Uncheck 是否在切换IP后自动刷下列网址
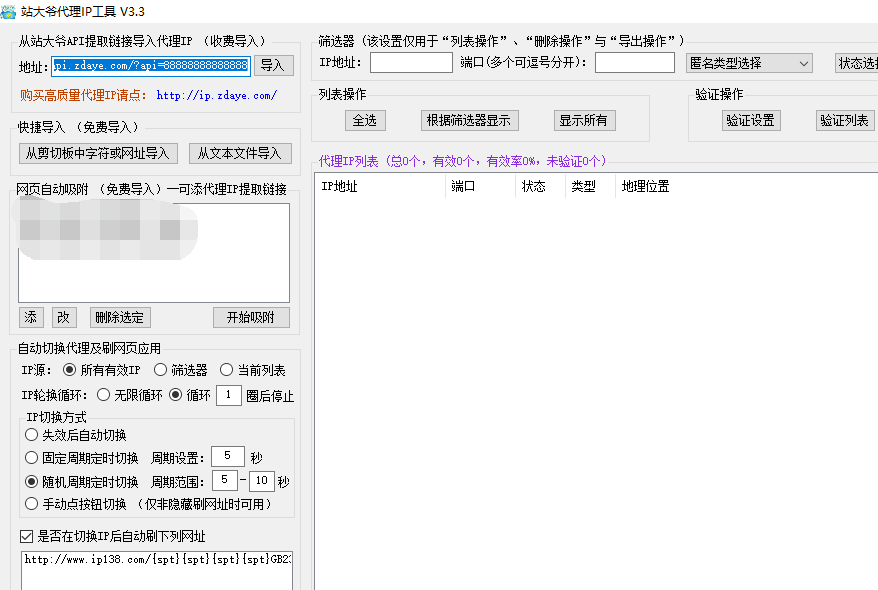This screenshot has width=878, height=590. click(25, 536)
